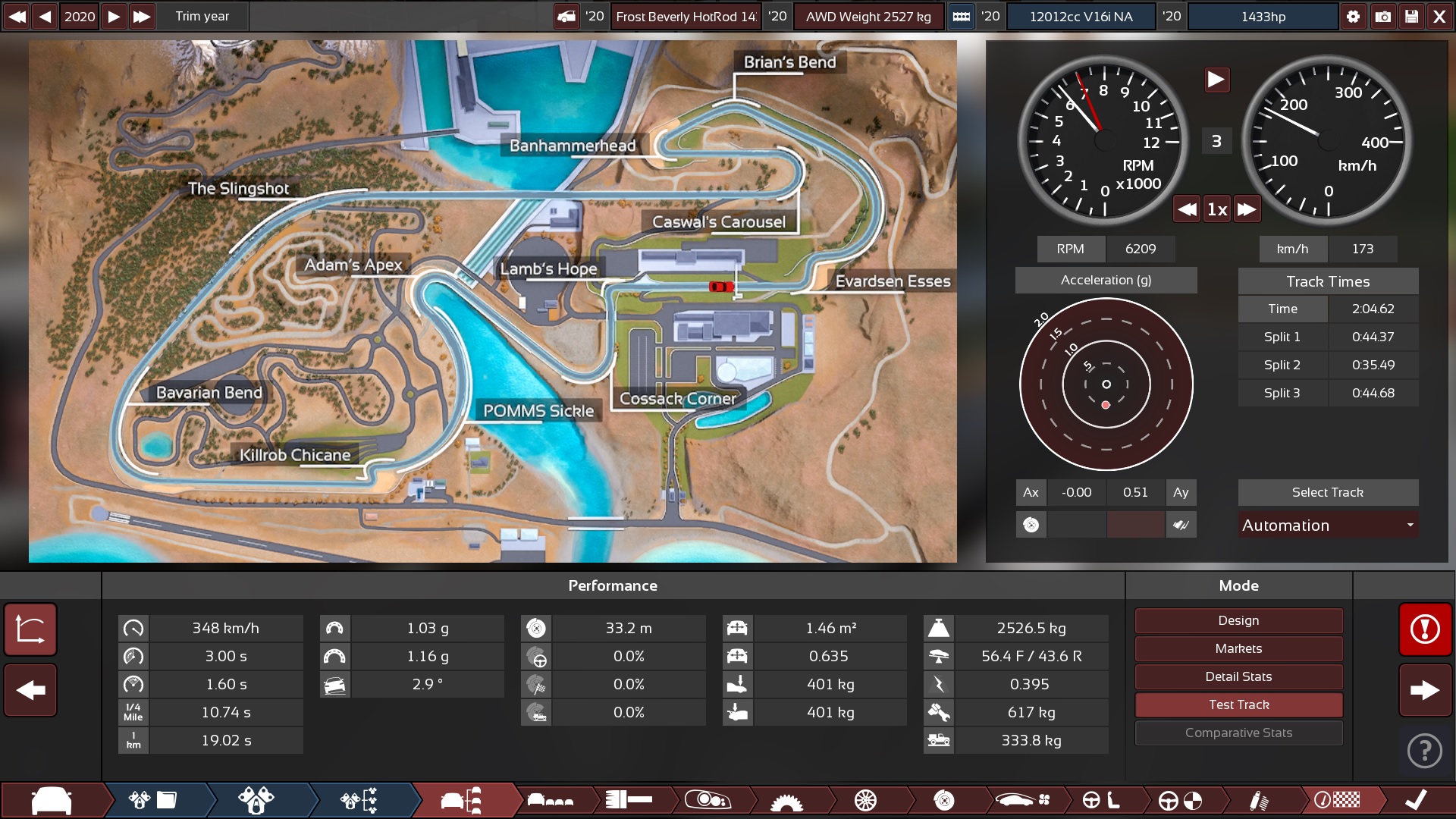
Task: Toggle the icon right of Ay
Action: coord(1181,525)
